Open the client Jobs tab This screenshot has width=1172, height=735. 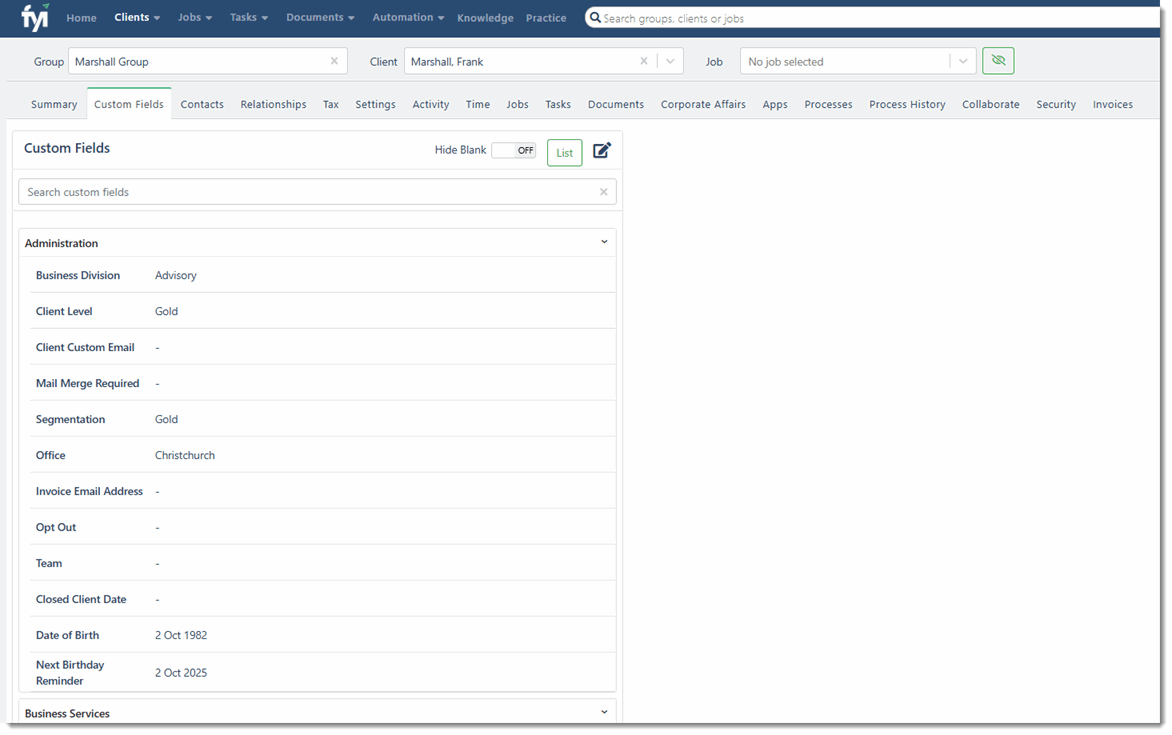pos(517,105)
